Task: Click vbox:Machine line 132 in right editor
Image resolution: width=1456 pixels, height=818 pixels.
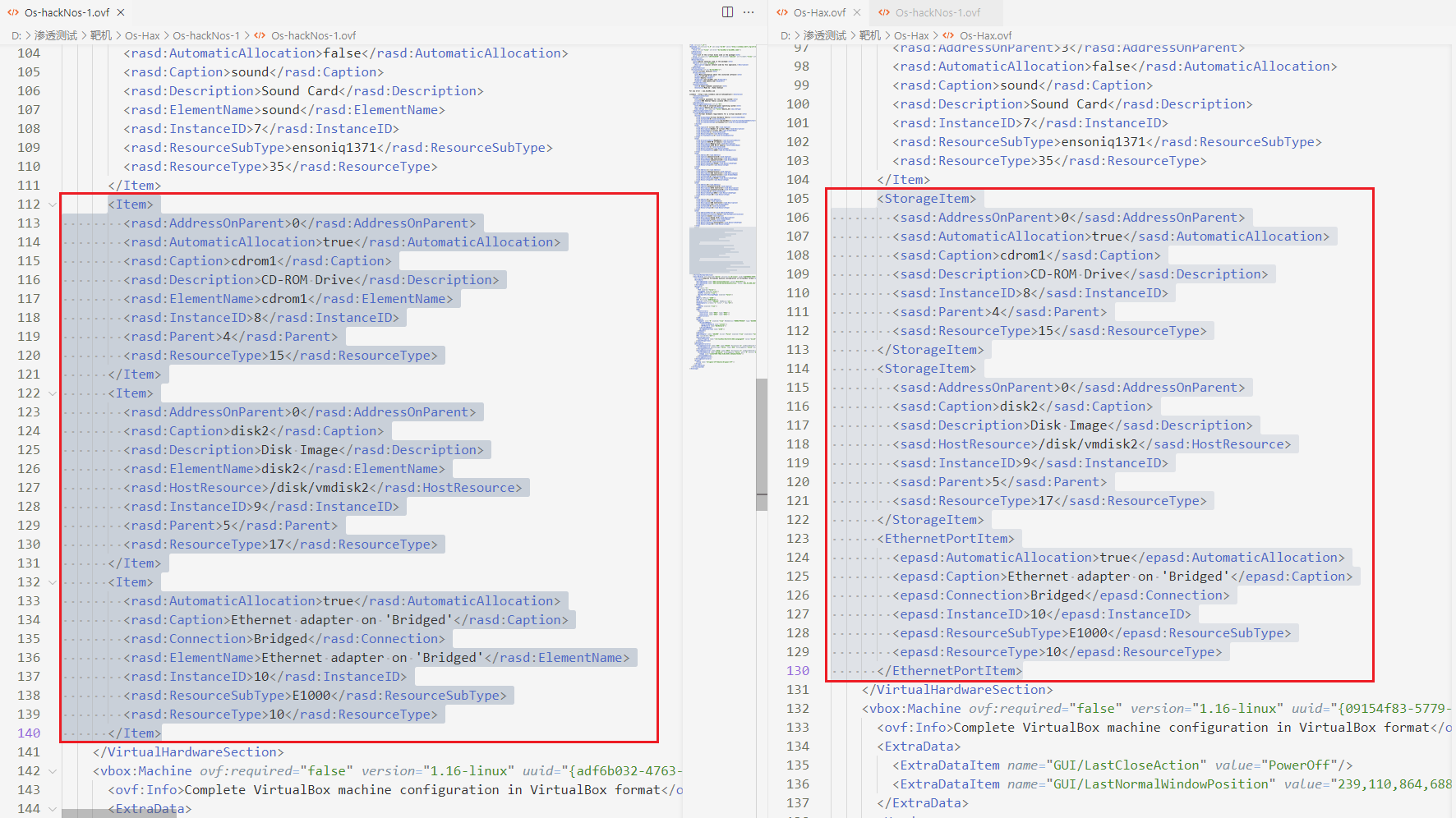Action: (x=1157, y=709)
